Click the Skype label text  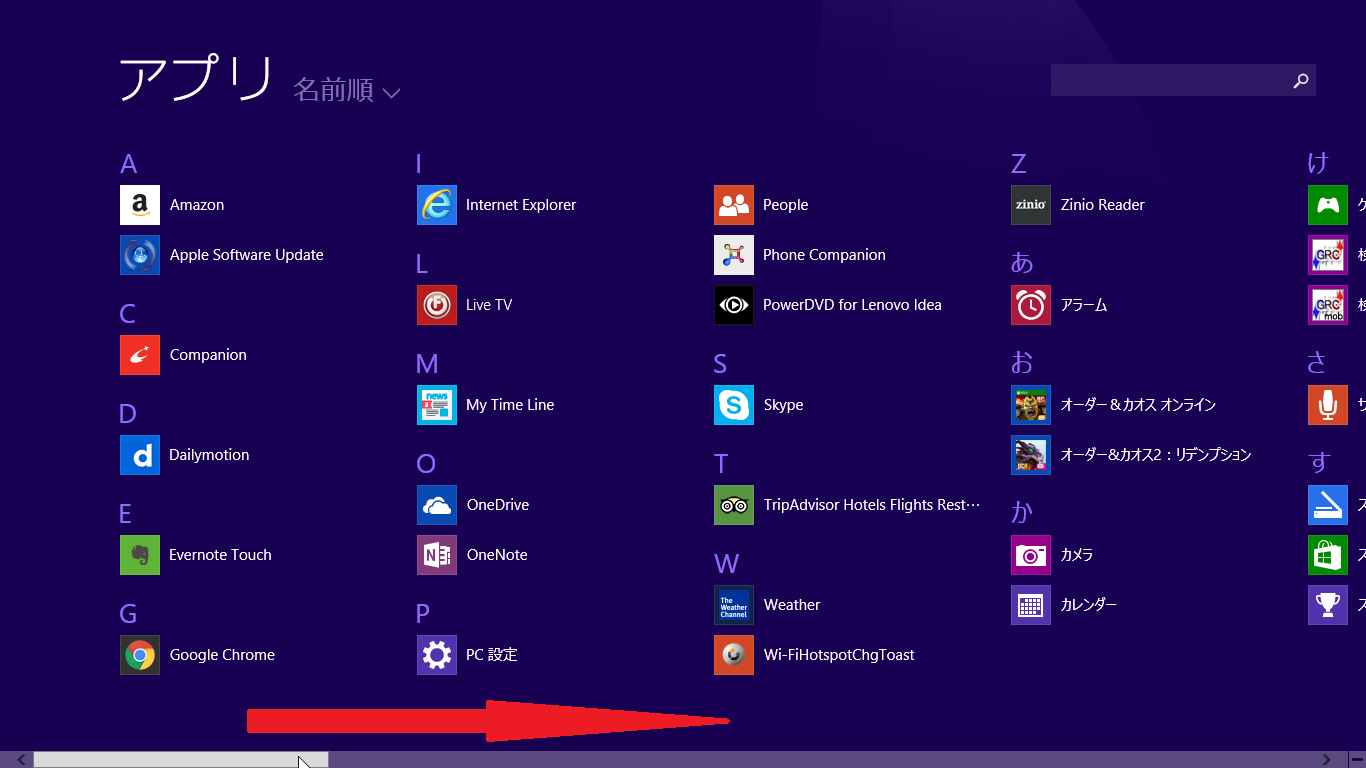coord(783,405)
